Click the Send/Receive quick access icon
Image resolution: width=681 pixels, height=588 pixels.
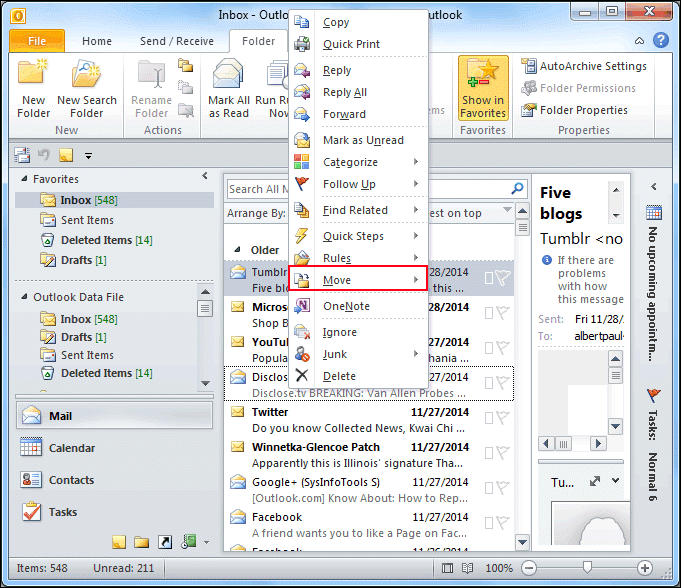point(22,155)
